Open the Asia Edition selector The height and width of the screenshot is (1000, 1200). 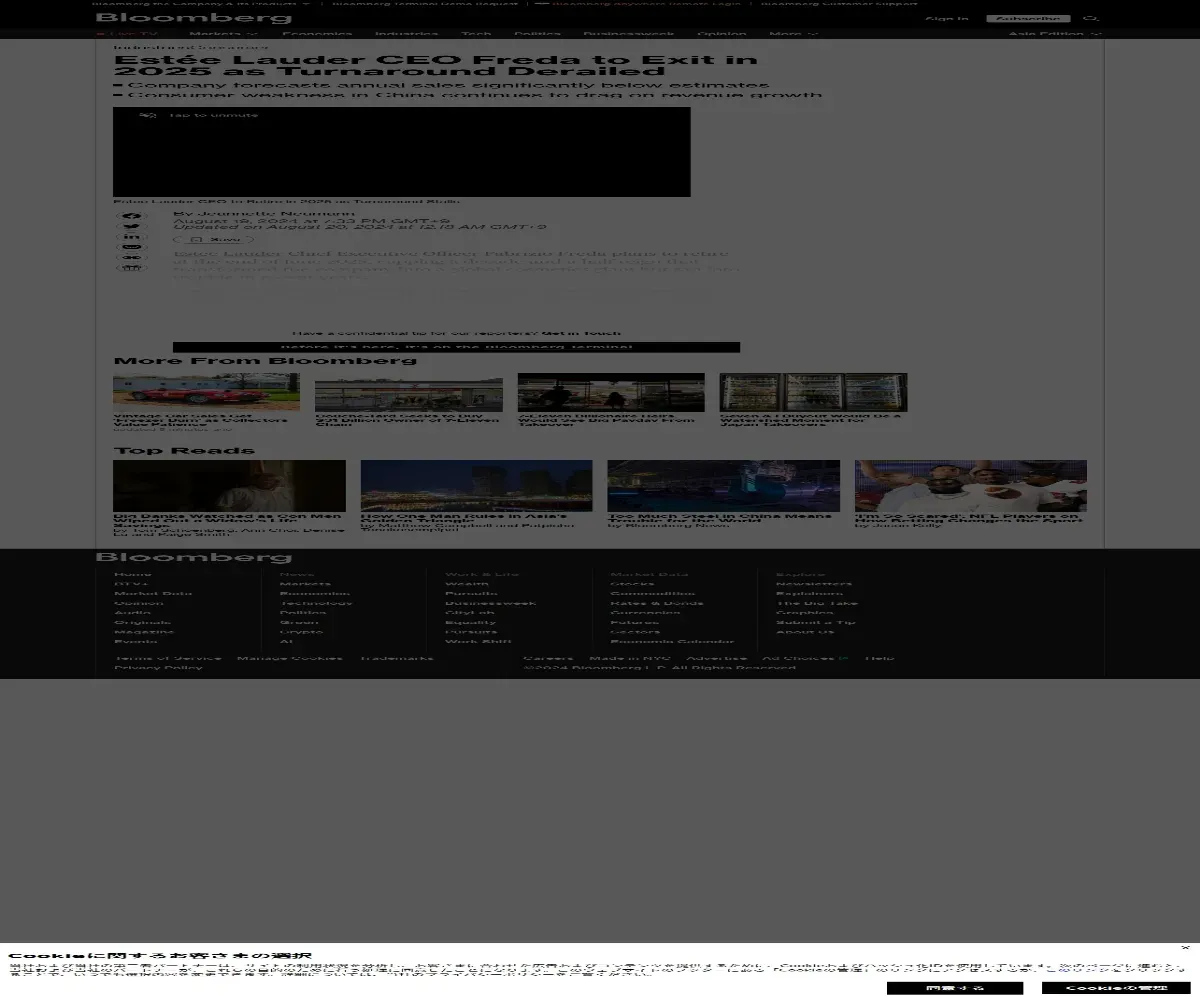(x=1055, y=34)
